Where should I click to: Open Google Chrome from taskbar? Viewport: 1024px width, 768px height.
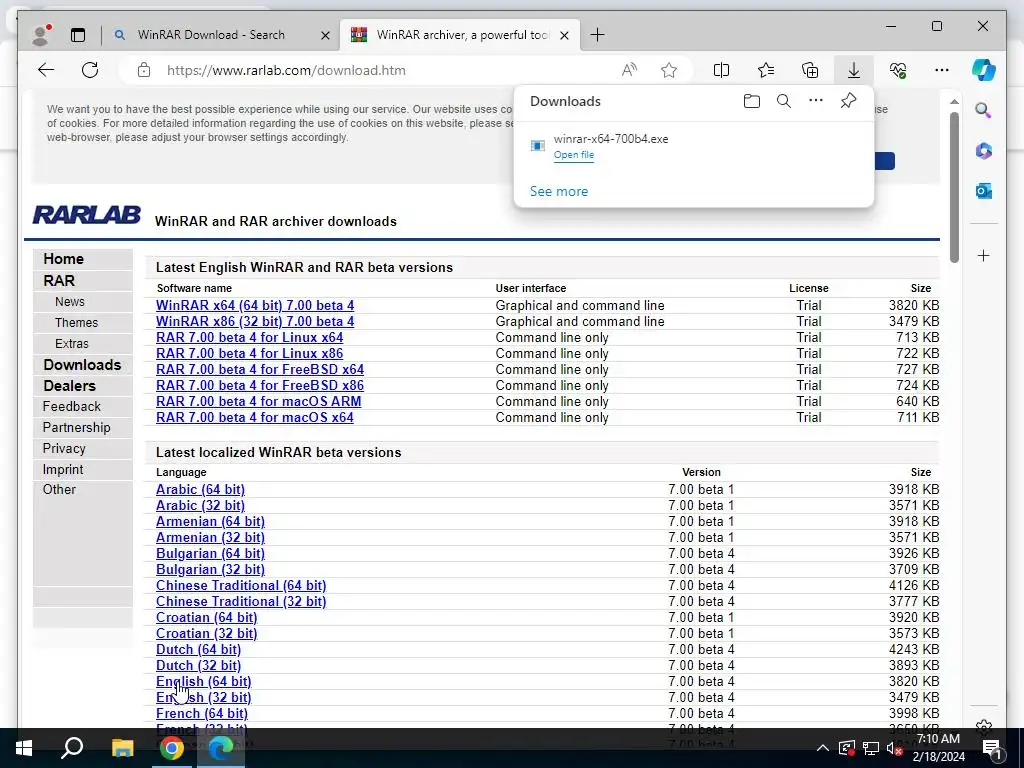(x=172, y=748)
